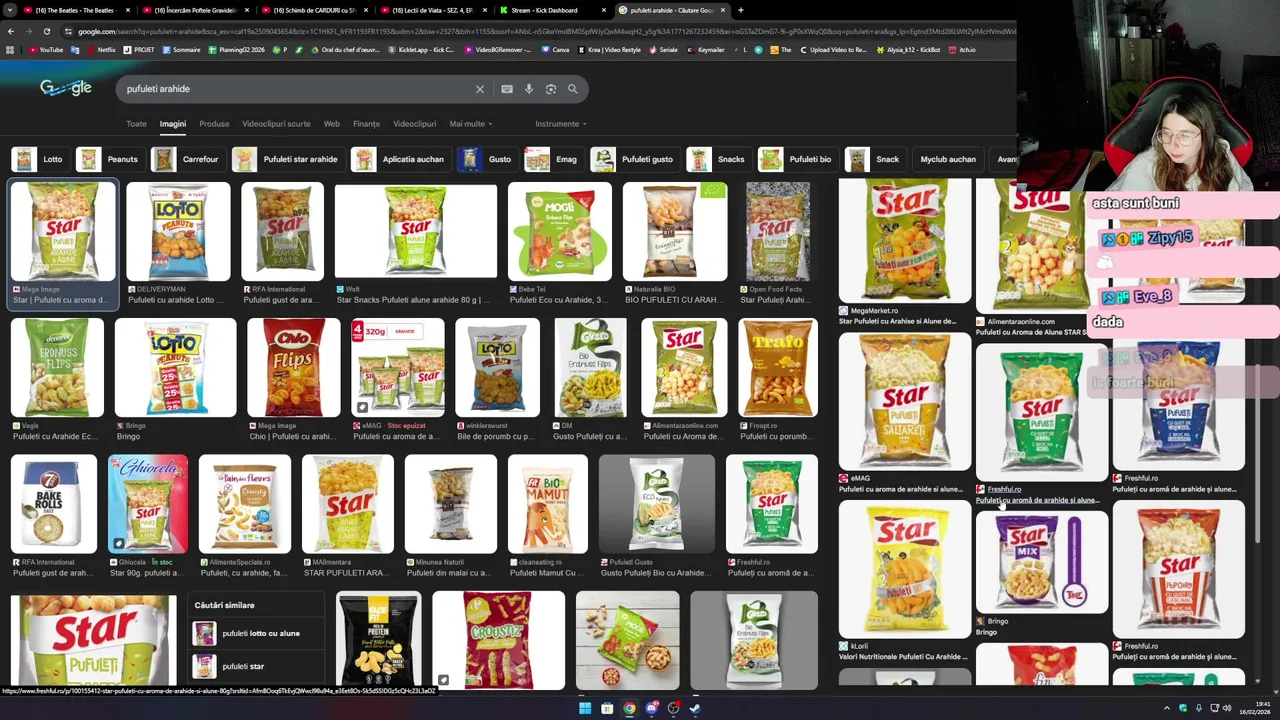
Task: Go back with the browser back arrow
Action: pos(10,31)
